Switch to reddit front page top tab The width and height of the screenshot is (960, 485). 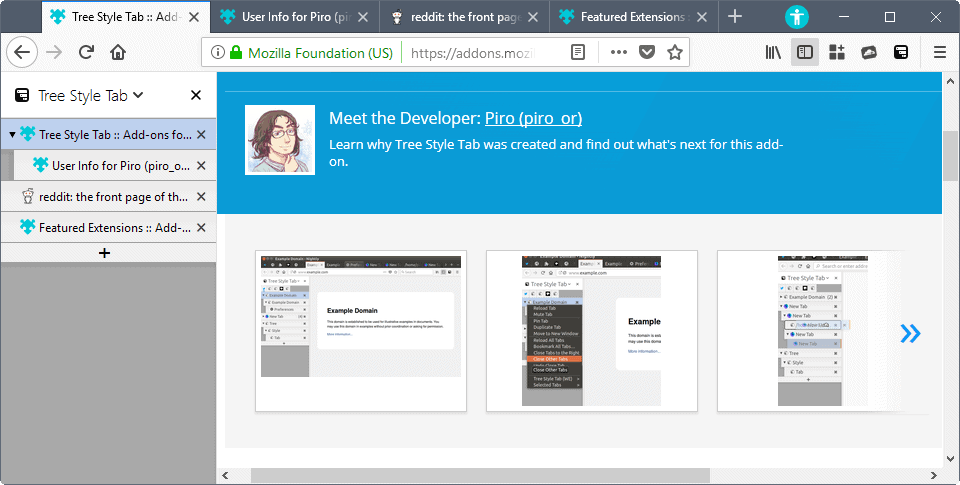coord(465,17)
